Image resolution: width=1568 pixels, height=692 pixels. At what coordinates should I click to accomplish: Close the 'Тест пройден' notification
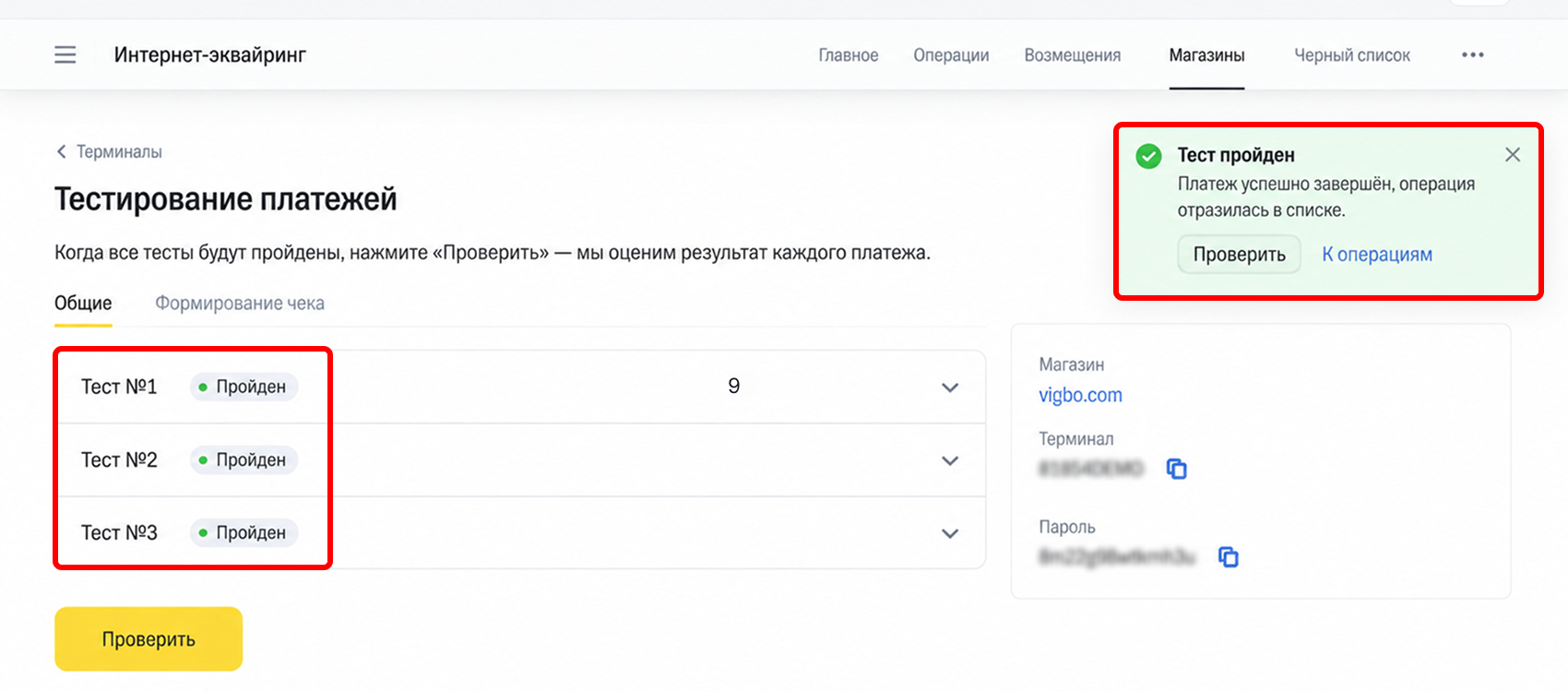pyautogui.click(x=1513, y=155)
